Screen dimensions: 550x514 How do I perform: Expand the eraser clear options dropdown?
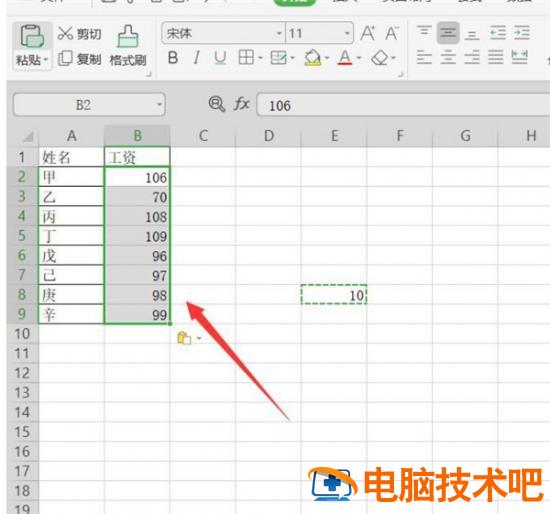click(x=393, y=58)
